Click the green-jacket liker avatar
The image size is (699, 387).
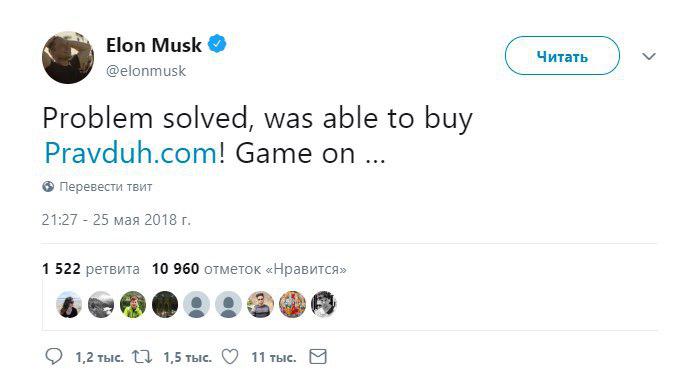[x=133, y=305]
